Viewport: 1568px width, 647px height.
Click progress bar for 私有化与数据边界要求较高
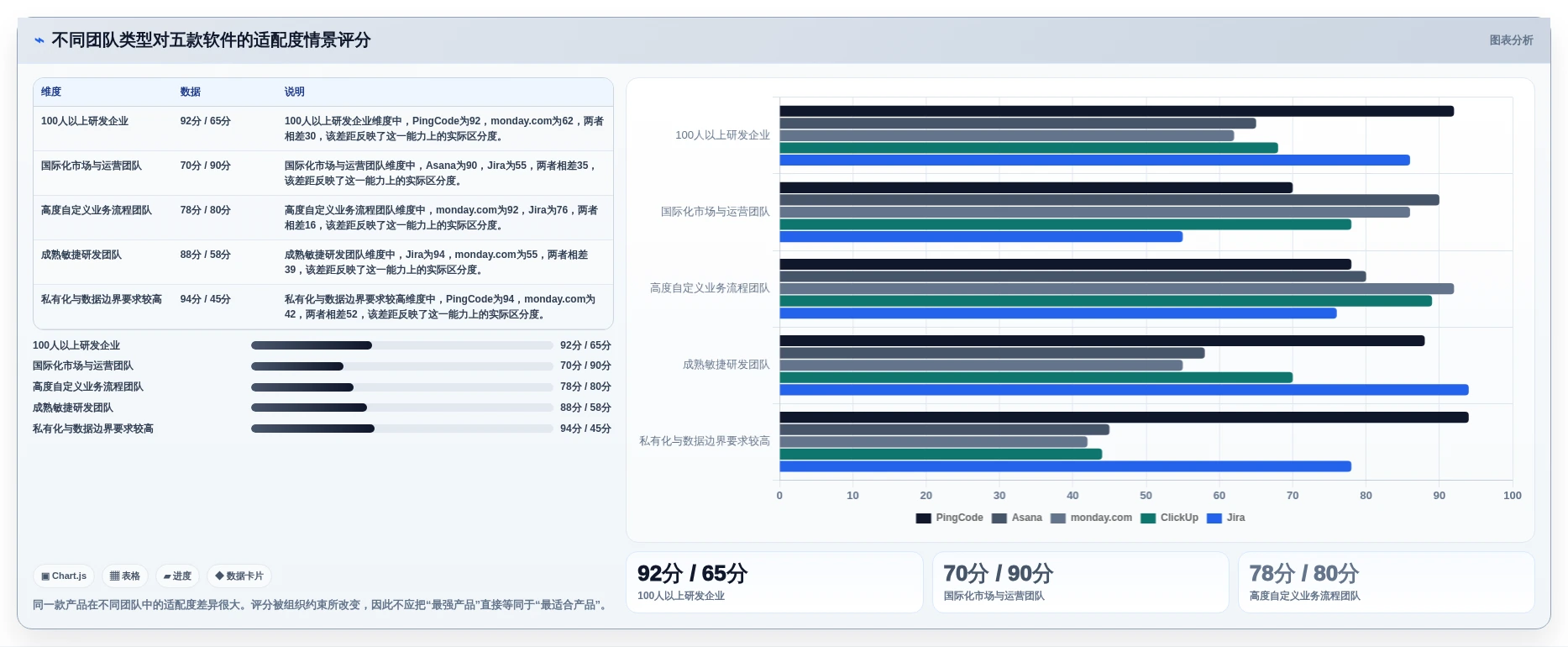coord(401,429)
